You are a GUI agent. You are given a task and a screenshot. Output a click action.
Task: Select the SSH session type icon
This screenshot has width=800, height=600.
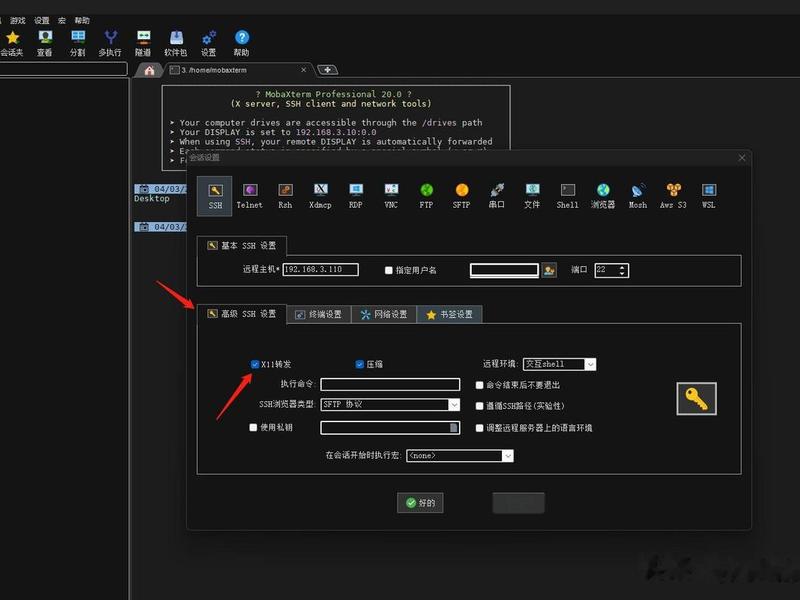tap(215, 196)
